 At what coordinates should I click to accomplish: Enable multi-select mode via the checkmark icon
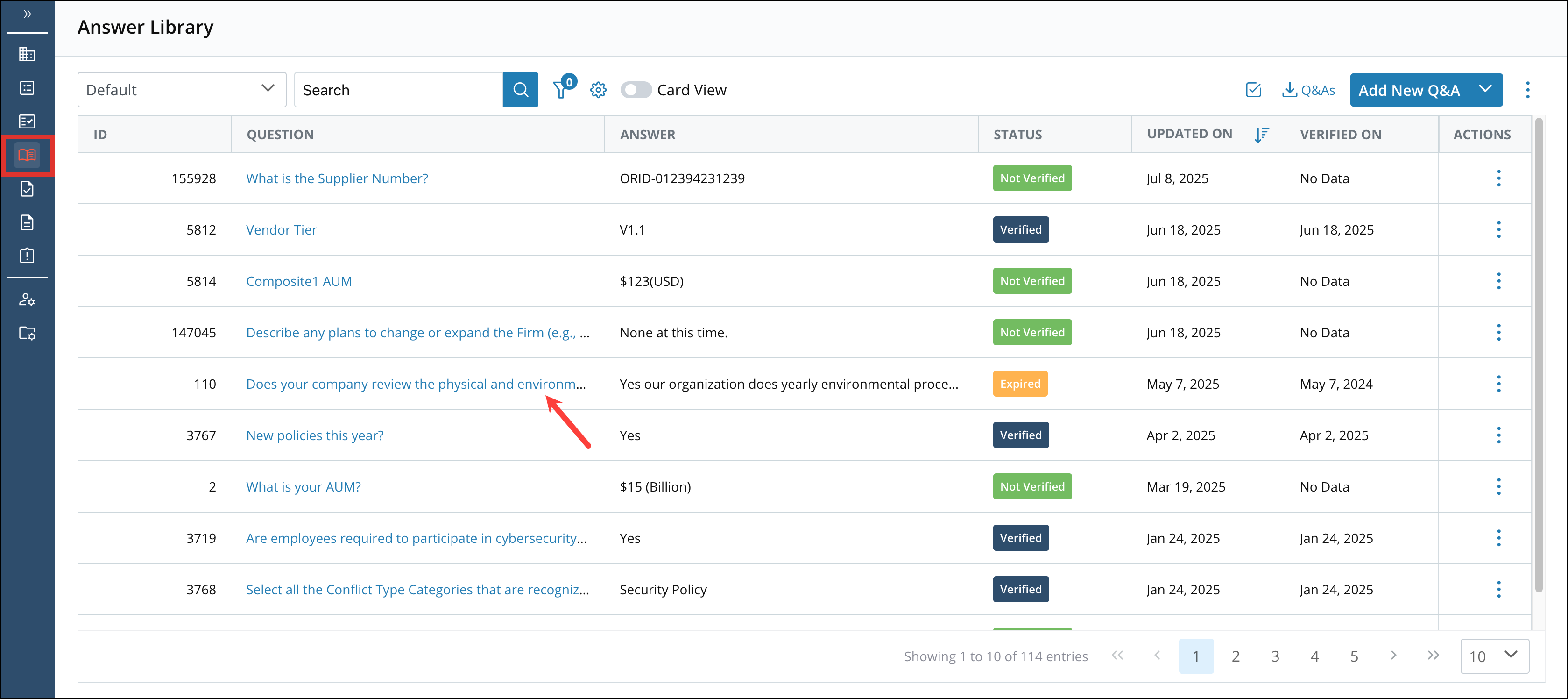point(1253,90)
